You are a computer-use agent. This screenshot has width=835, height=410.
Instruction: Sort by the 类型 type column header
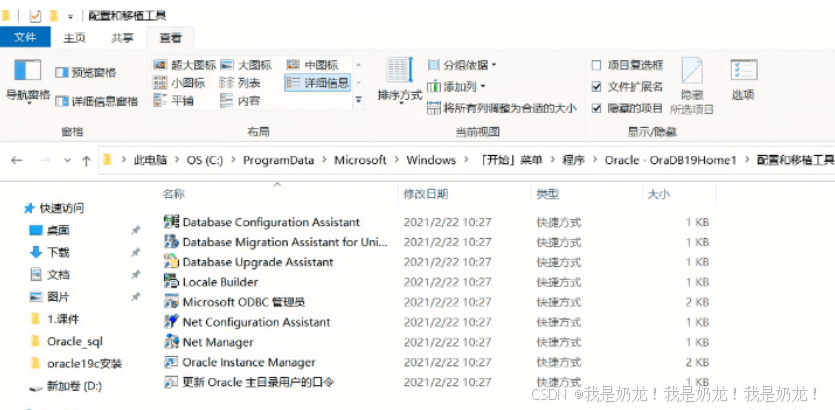(x=547, y=194)
